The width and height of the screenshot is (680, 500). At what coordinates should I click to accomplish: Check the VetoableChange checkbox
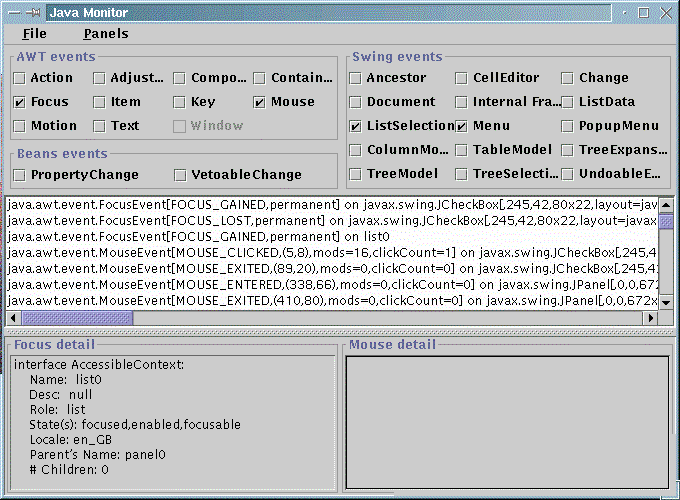coord(180,175)
